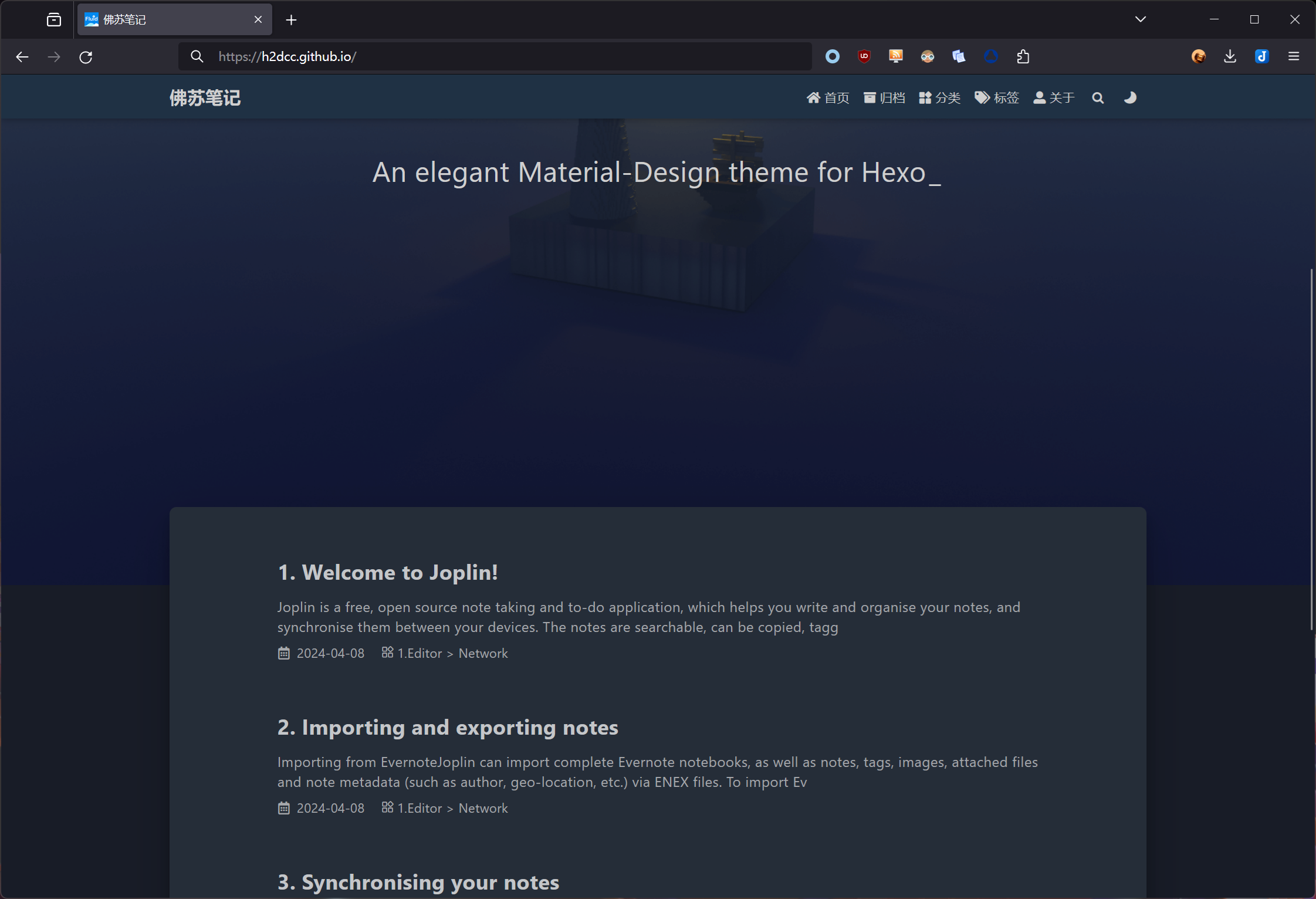Open the browser Downloads panel
This screenshot has width=1316, height=899.
tap(1230, 56)
